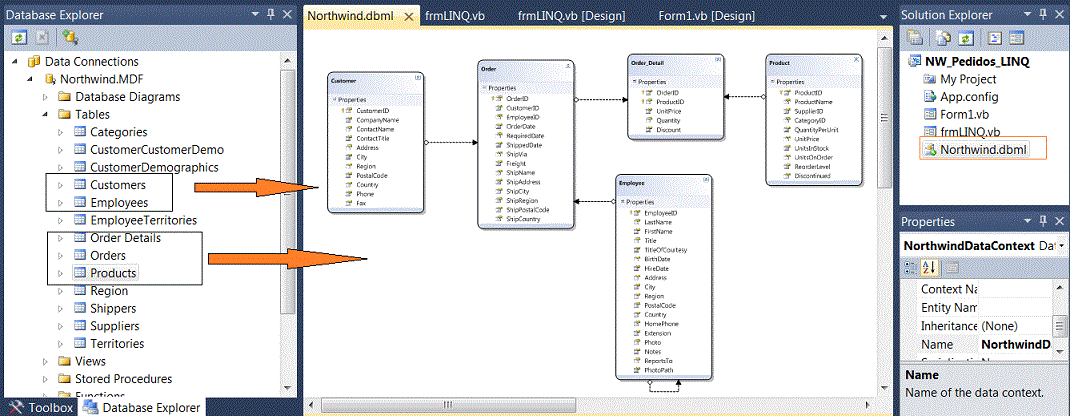Screen dimensions: 1070x416
Task: Expand the Orders table node
Action: 61,256
